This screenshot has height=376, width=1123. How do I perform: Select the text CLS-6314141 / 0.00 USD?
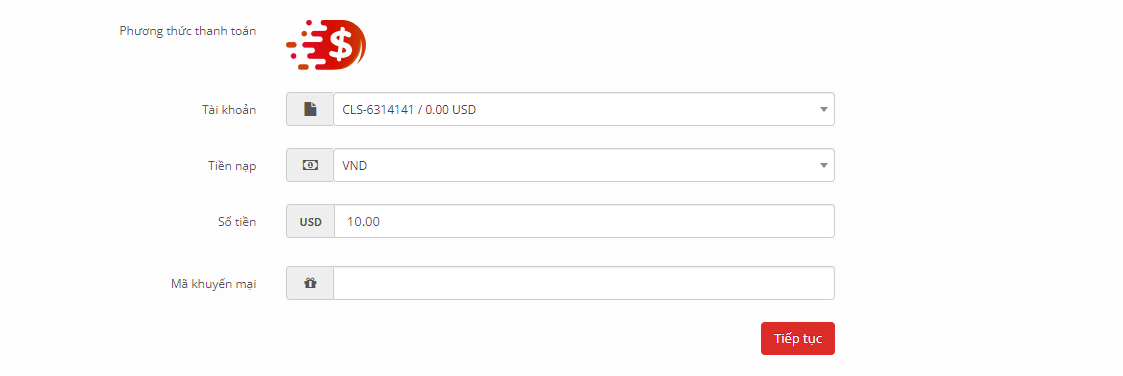(409, 110)
